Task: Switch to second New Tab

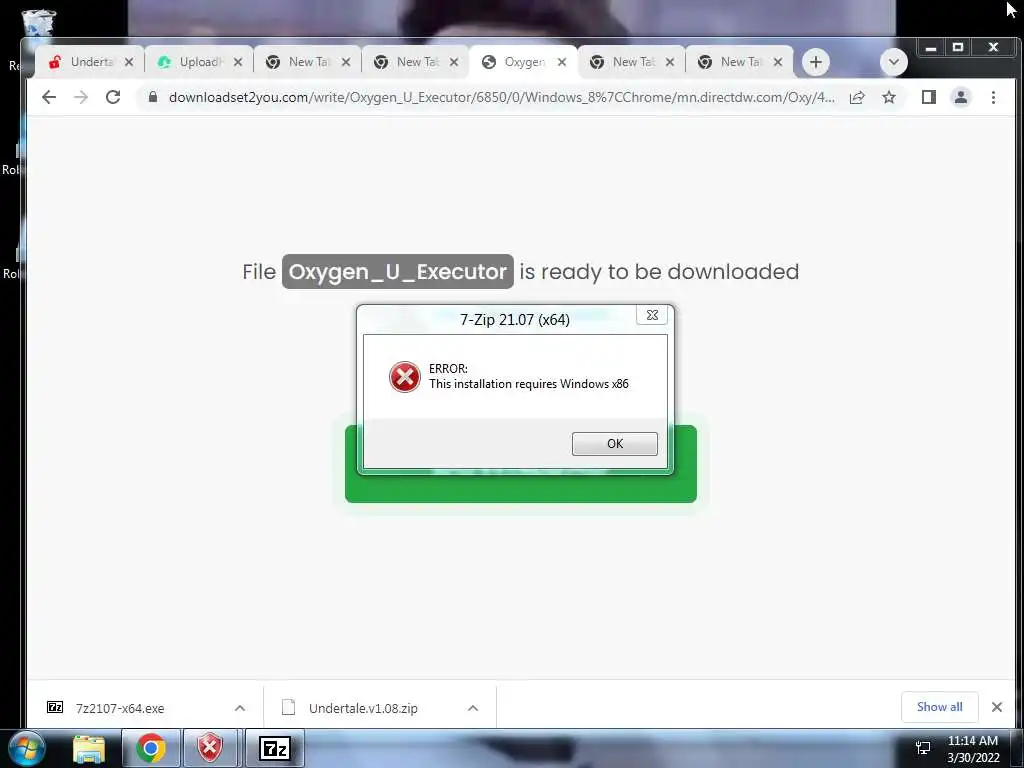Action: click(x=415, y=62)
